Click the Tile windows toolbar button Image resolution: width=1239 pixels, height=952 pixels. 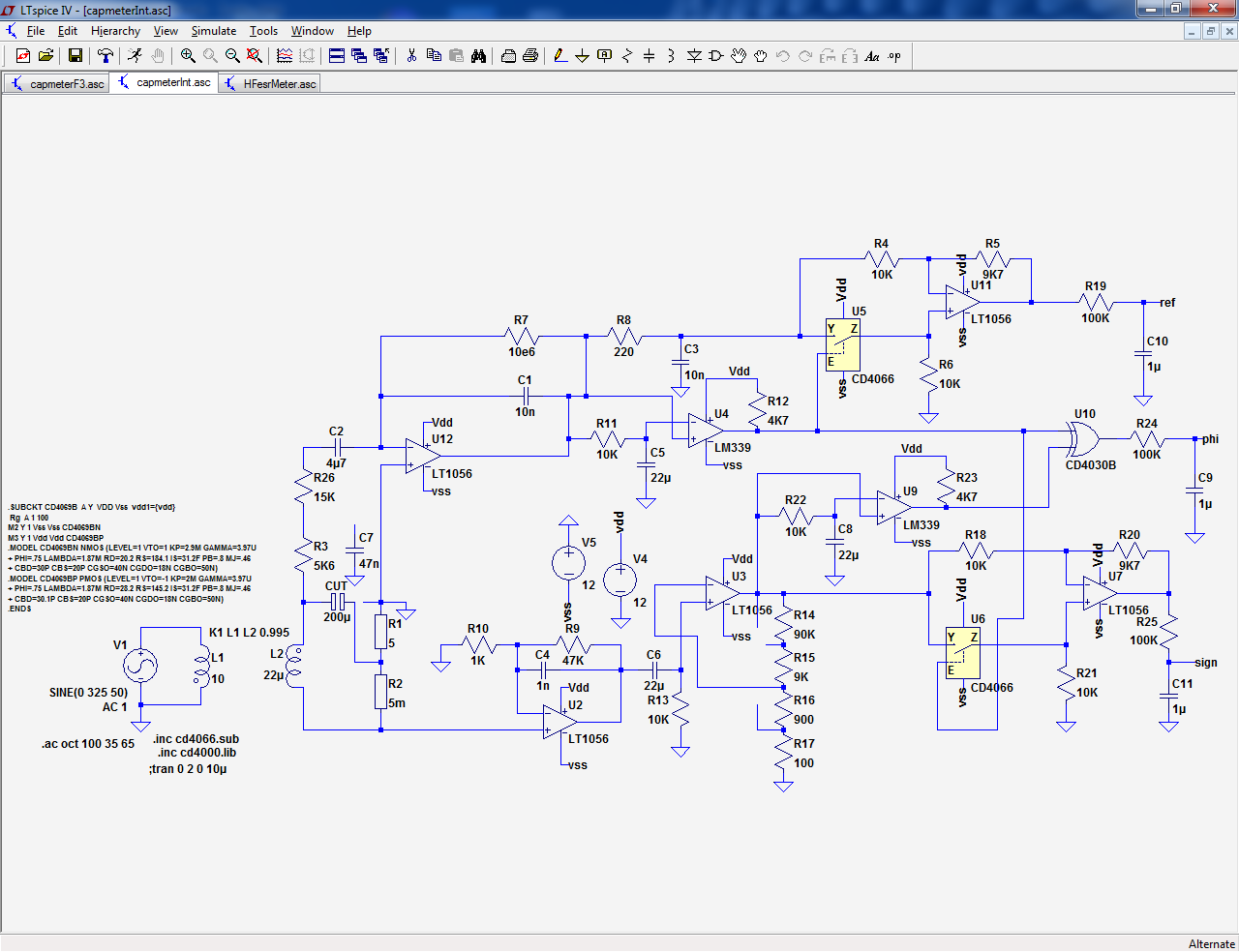(x=337, y=56)
